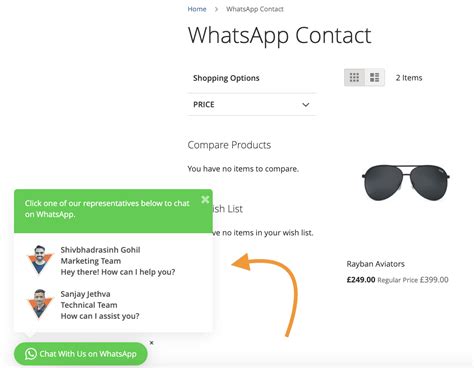The height and width of the screenshot is (368, 474).
Task: Click the 2 Items count label
Action: (409, 78)
